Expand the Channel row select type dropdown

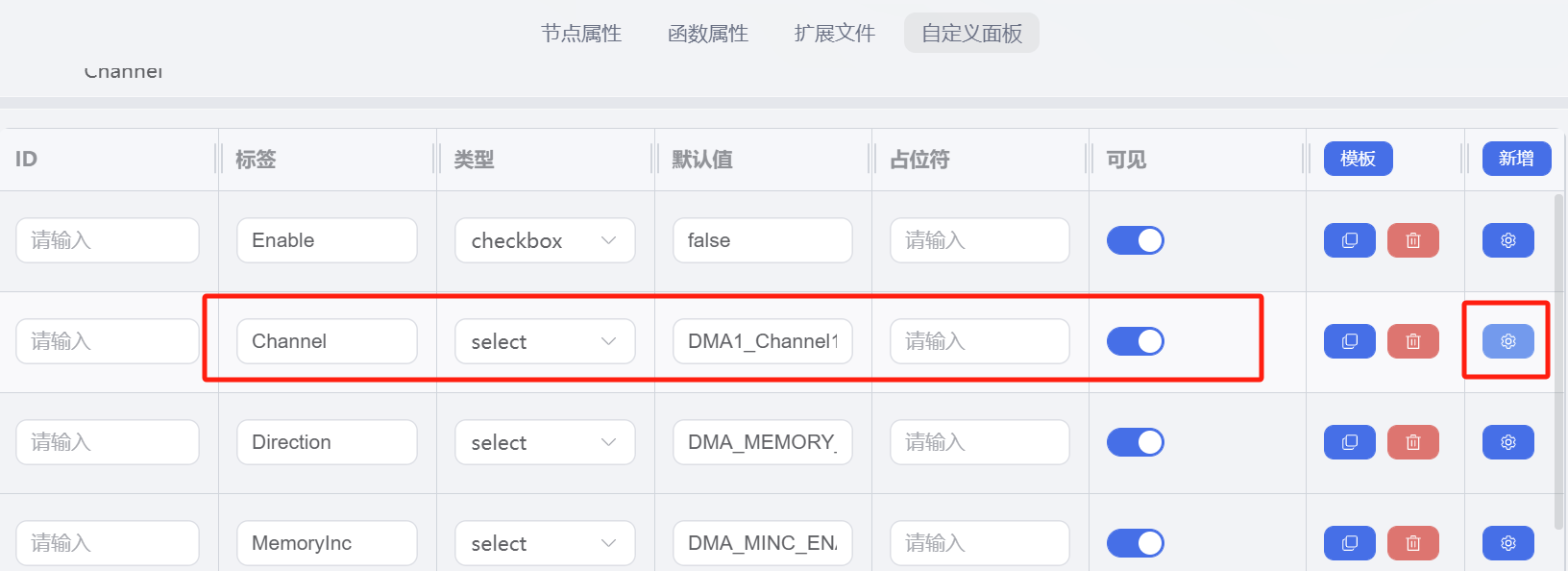(545, 341)
